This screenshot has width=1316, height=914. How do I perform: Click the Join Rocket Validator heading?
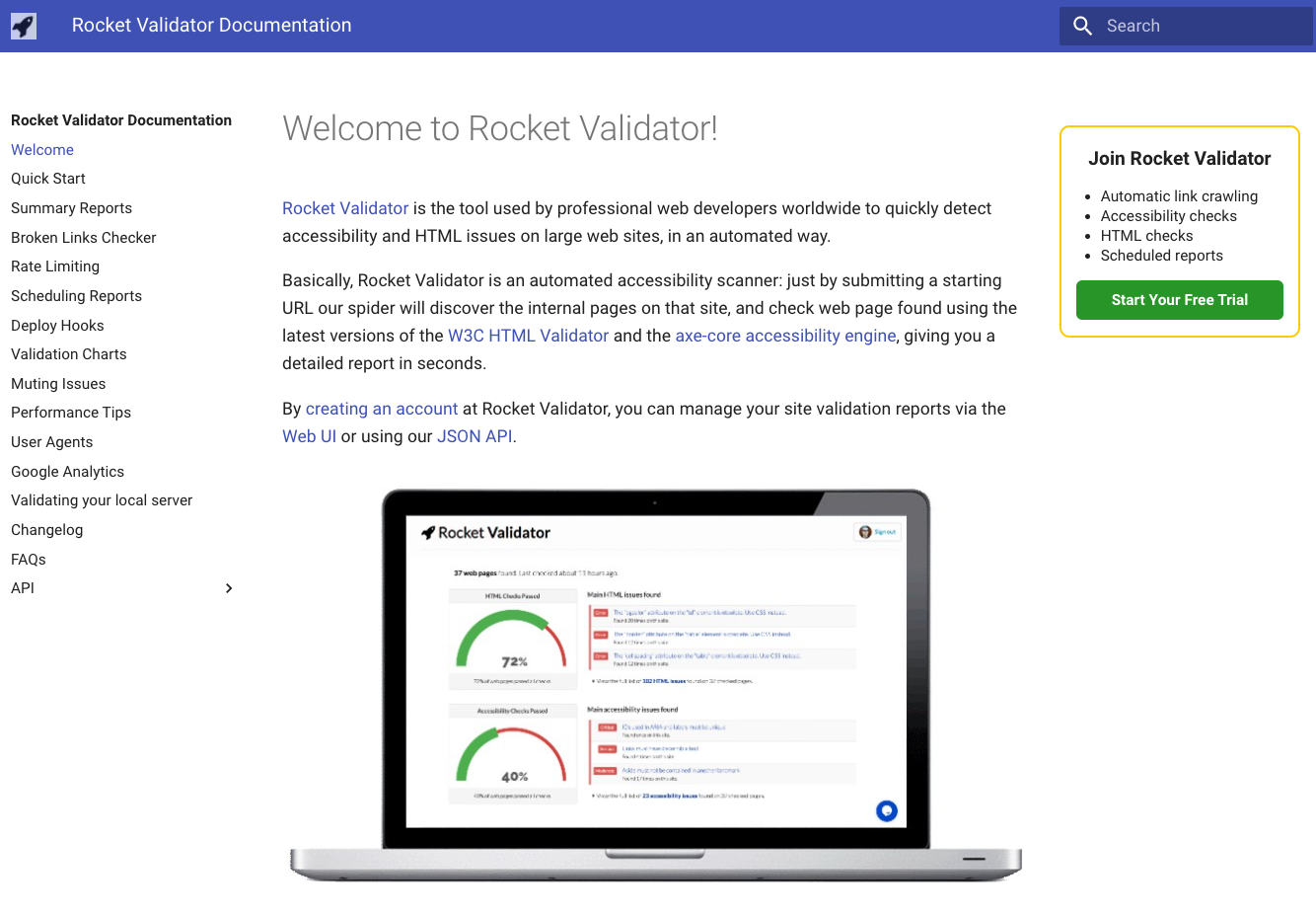pos(1179,159)
